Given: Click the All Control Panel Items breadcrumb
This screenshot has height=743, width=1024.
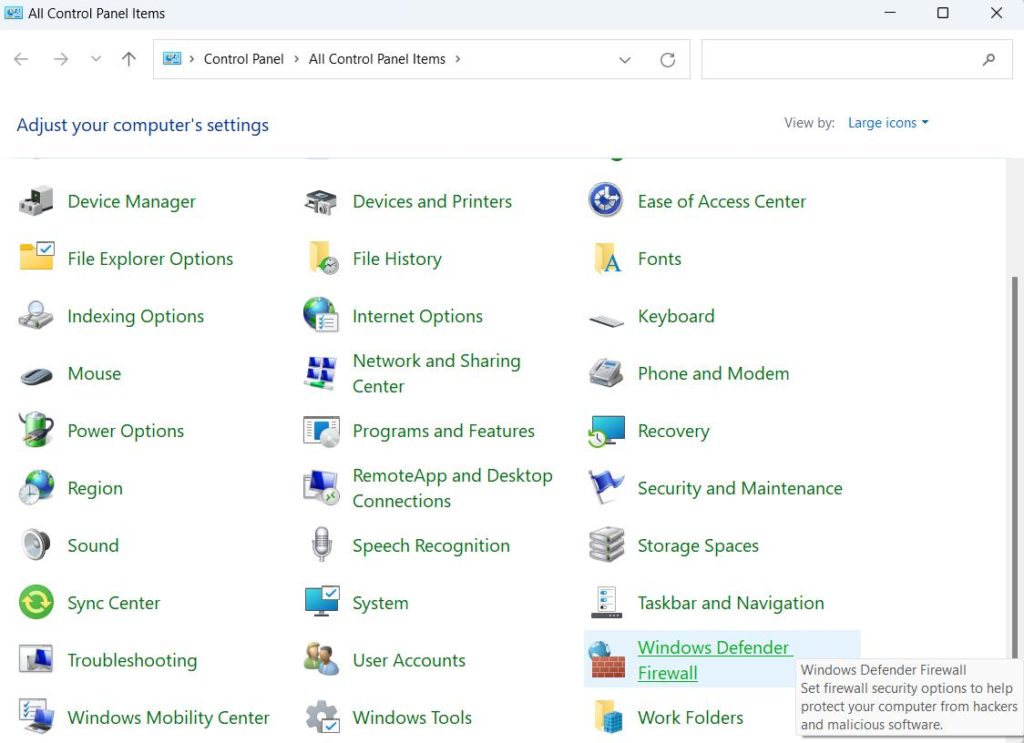Looking at the screenshot, I should (x=377, y=59).
